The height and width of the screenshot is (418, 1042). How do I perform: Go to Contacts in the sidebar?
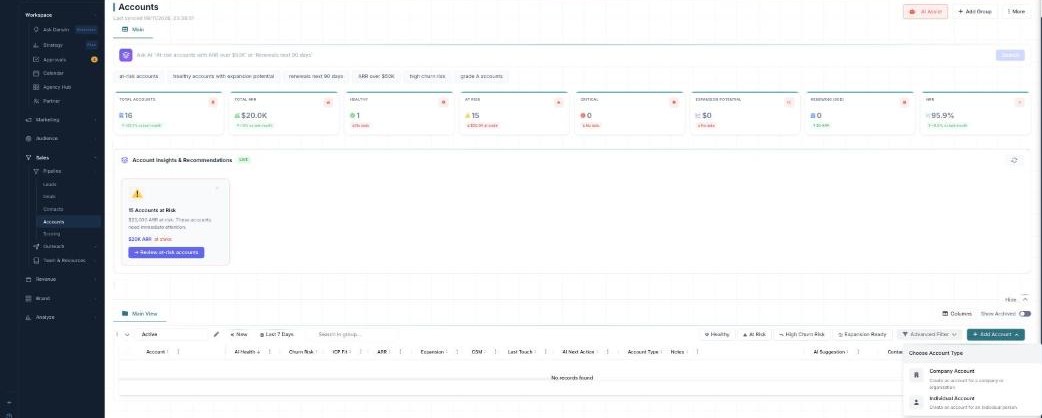53,209
